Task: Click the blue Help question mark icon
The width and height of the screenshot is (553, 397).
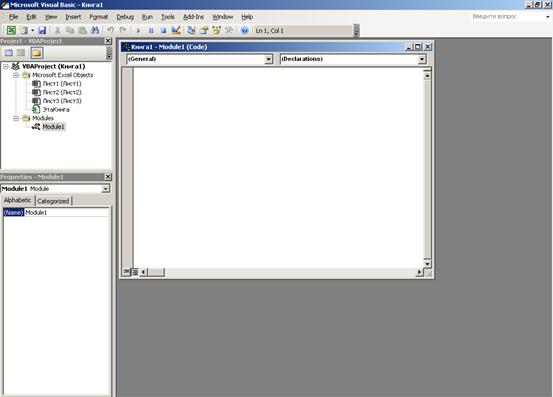Action: pyautogui.click(x=244, y=31)
